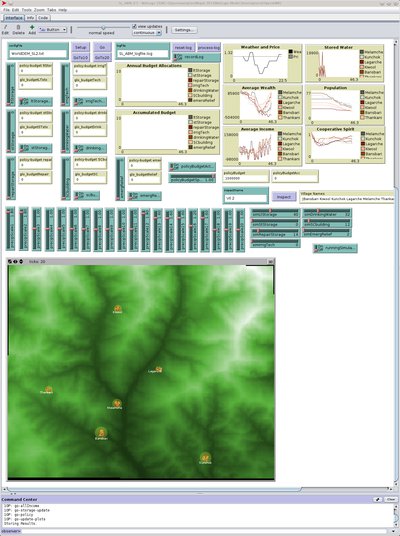Click the logfile input field

click(143, 54)
